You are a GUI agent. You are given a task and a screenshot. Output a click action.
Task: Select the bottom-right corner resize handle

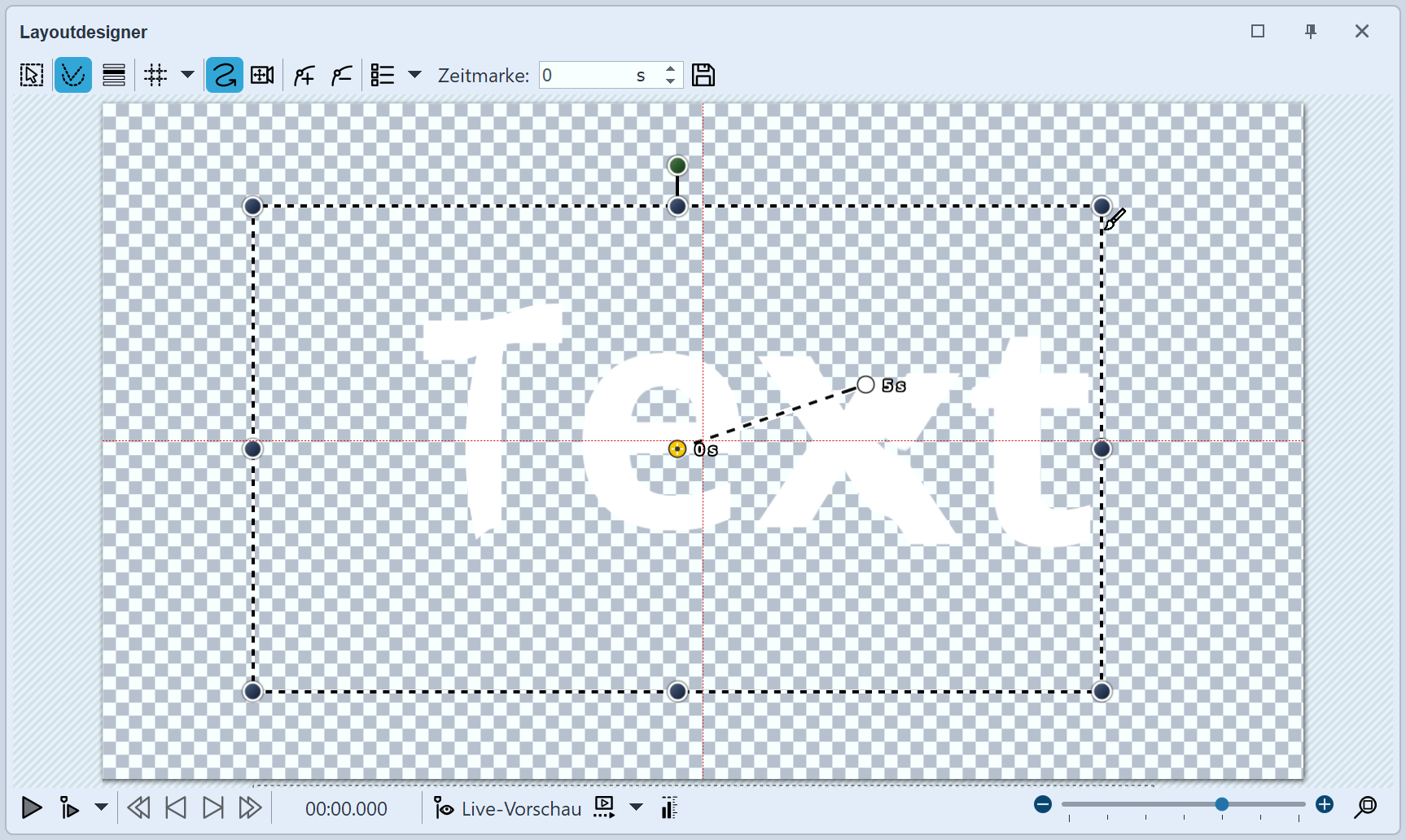[1102, 692]
